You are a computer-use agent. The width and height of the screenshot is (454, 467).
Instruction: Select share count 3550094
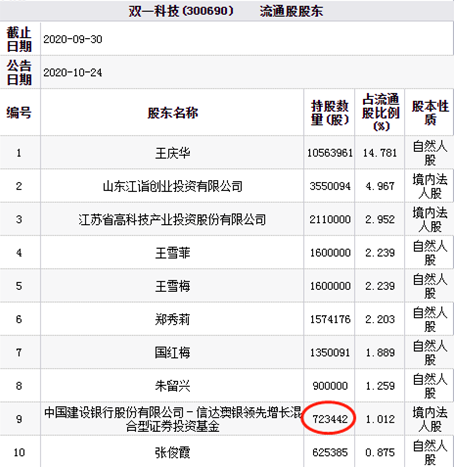[x=330, y=186]
